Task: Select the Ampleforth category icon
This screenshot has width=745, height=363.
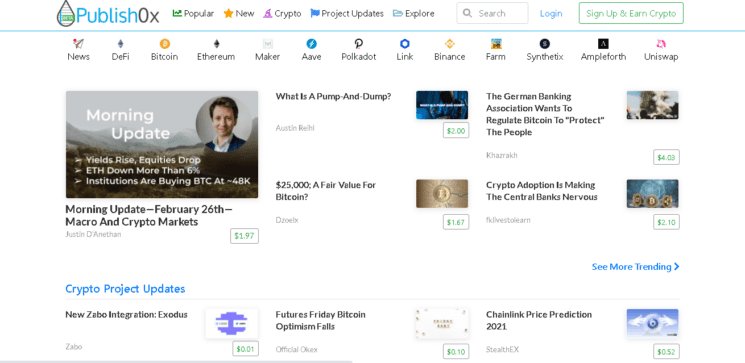Action: click(603, 44)
